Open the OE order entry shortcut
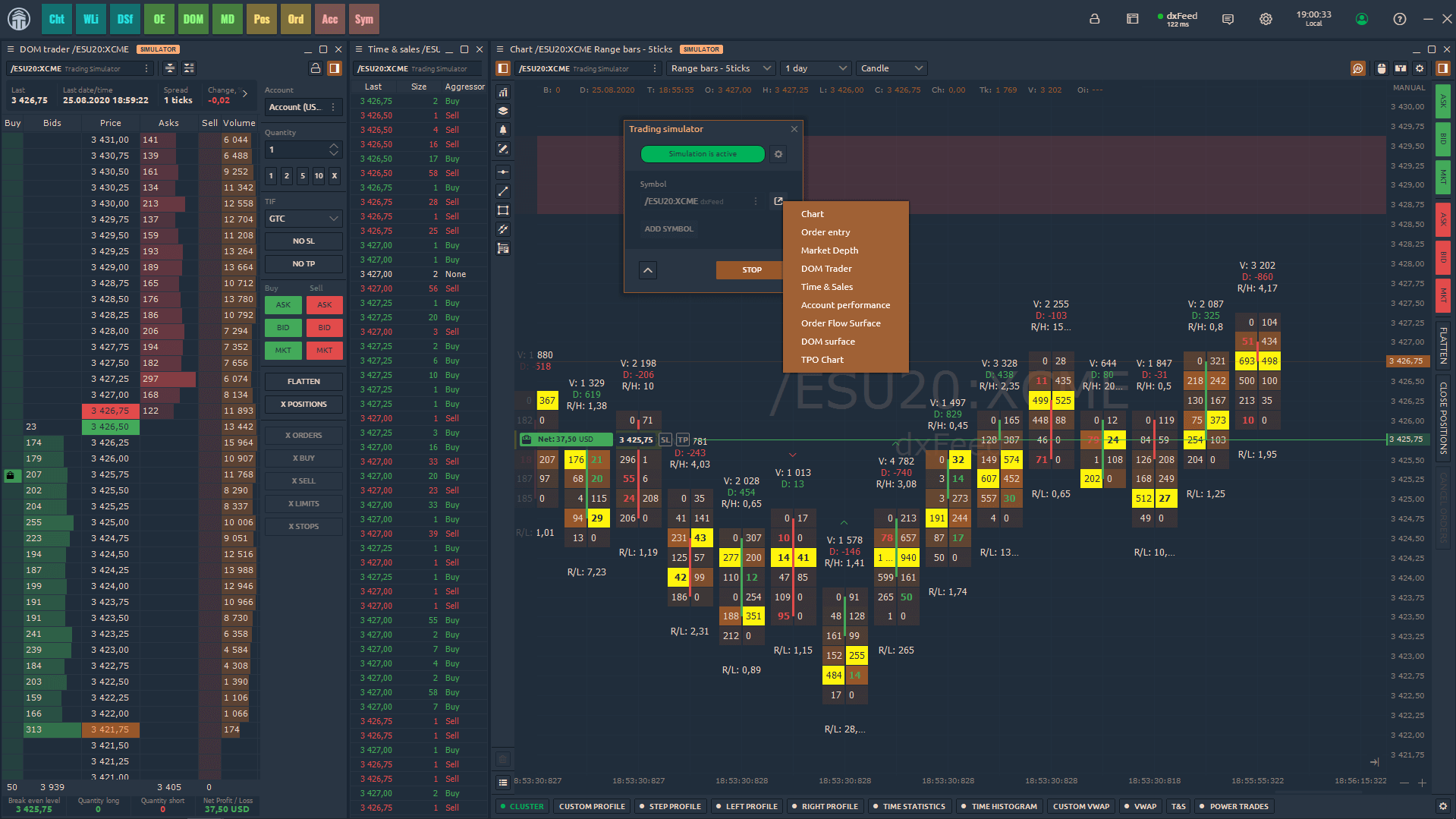The height and width of the screenshot is (819, 1456). click(159, 19)
